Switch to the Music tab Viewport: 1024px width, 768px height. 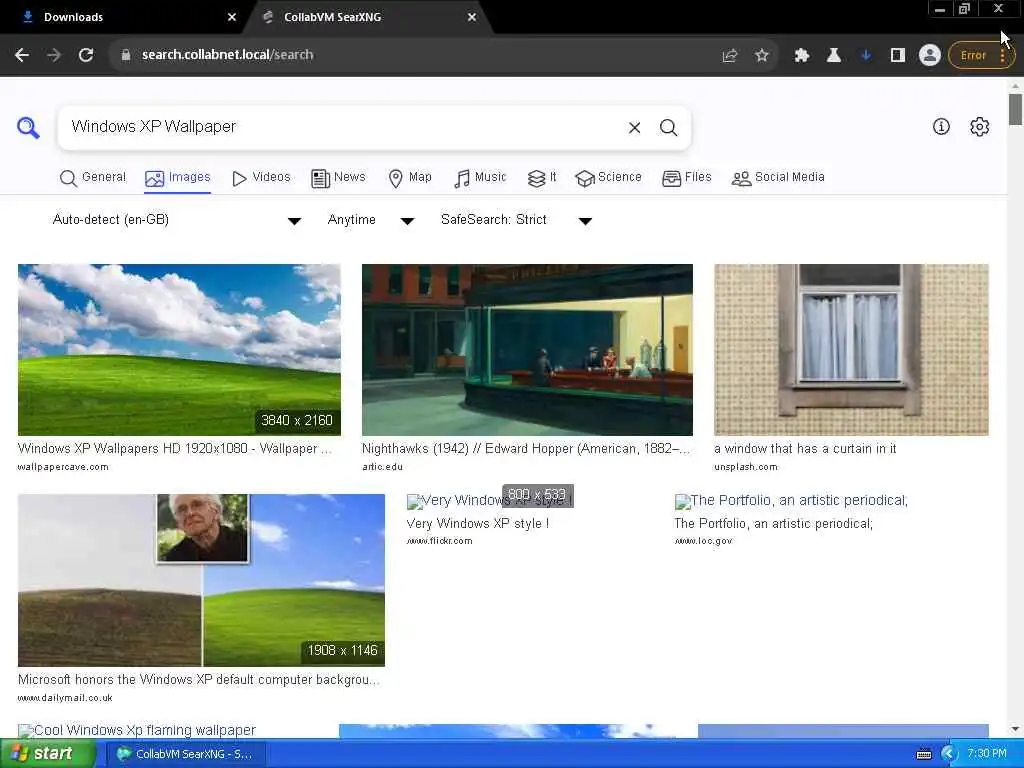pos(480,178)
